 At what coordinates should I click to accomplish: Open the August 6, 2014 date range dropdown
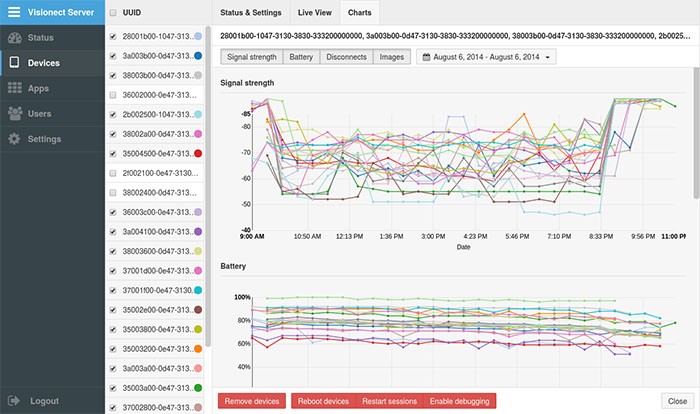(x=486, y=57)
